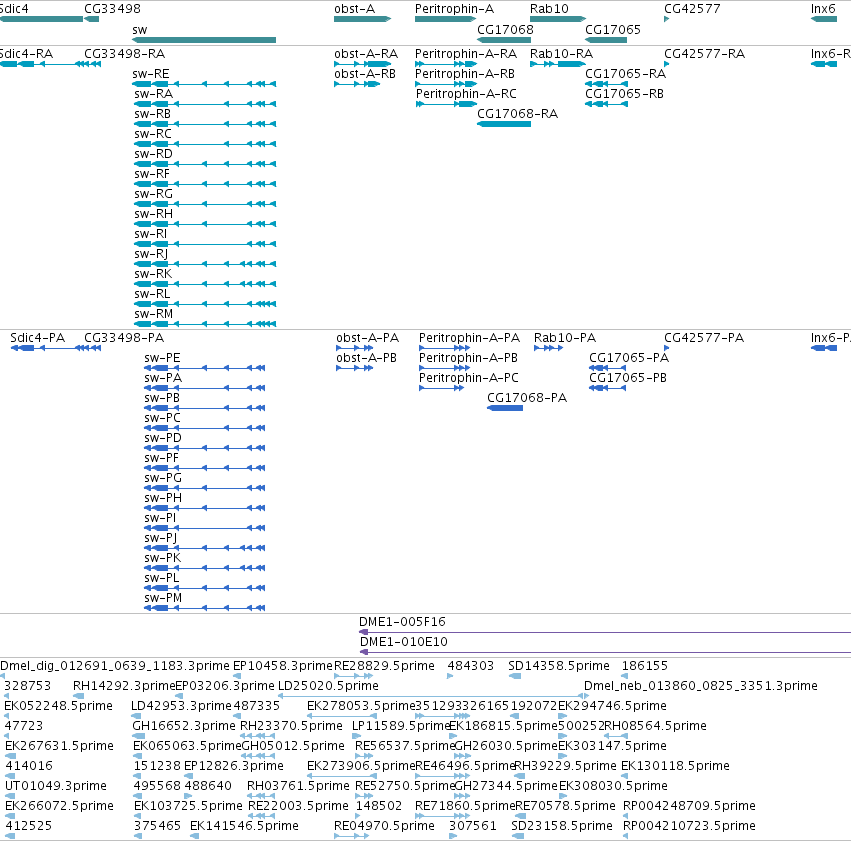Select obst-A-RB transcript
Image resolution: width=851 pixels, height=841 pixels.
(x=357, y=84)
